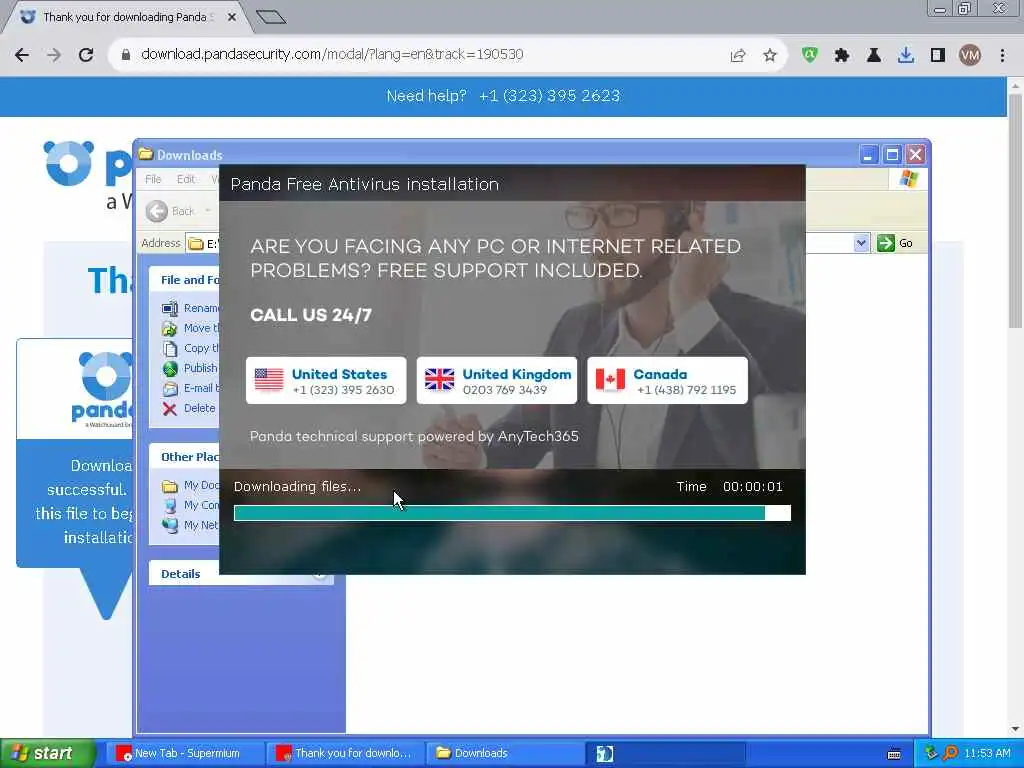1024x768 pixels.
Task: Select the 'Thank you for downloading Panda' tab
Action: [x=127, y=17]
